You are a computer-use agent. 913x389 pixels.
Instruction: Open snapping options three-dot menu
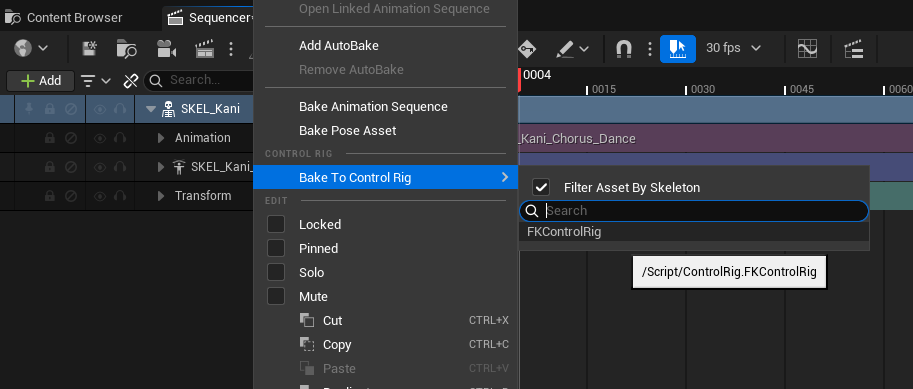coord(650,48)
